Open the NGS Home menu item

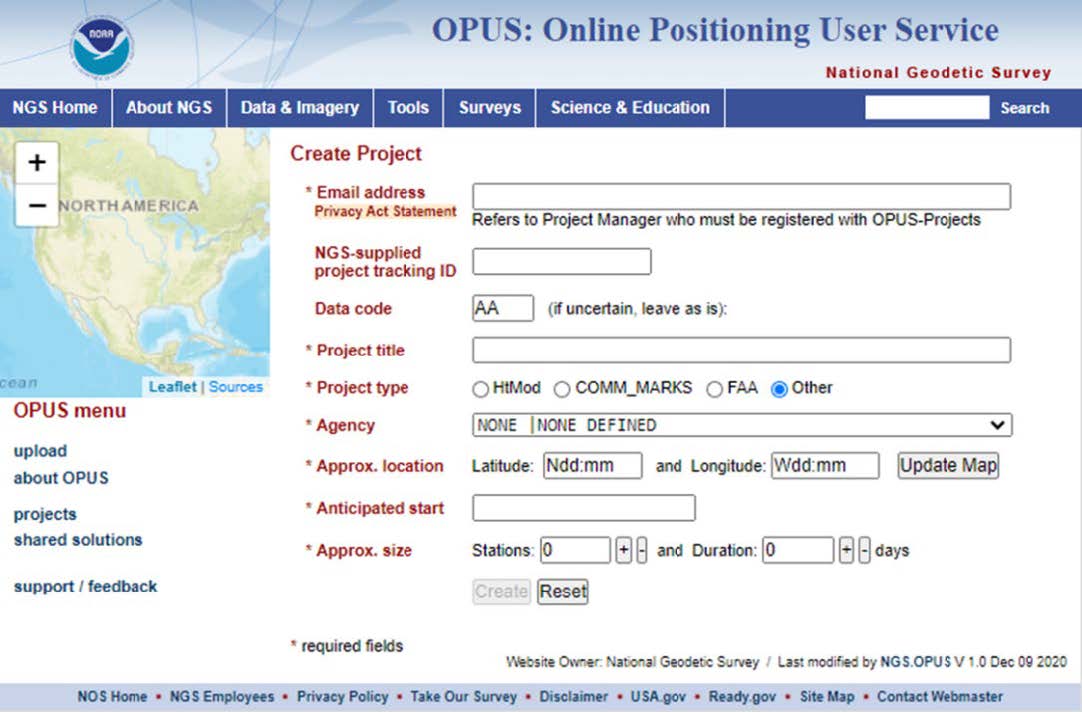[x=55, y=108]
